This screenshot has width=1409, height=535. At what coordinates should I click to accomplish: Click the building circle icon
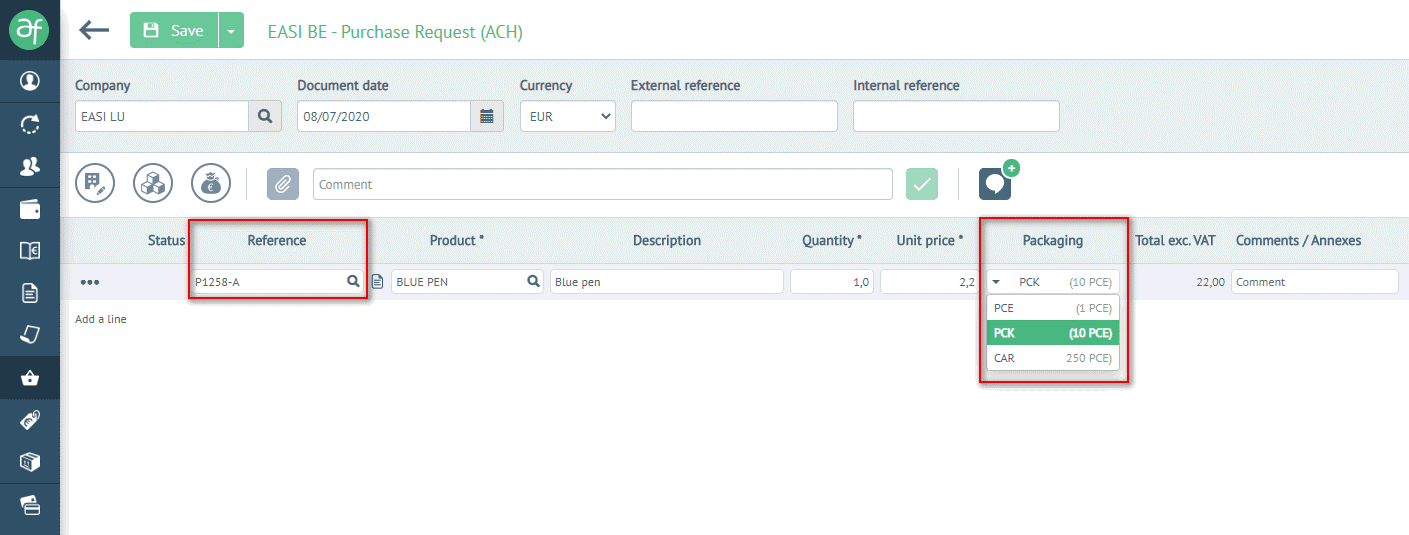tap(95, 183)
